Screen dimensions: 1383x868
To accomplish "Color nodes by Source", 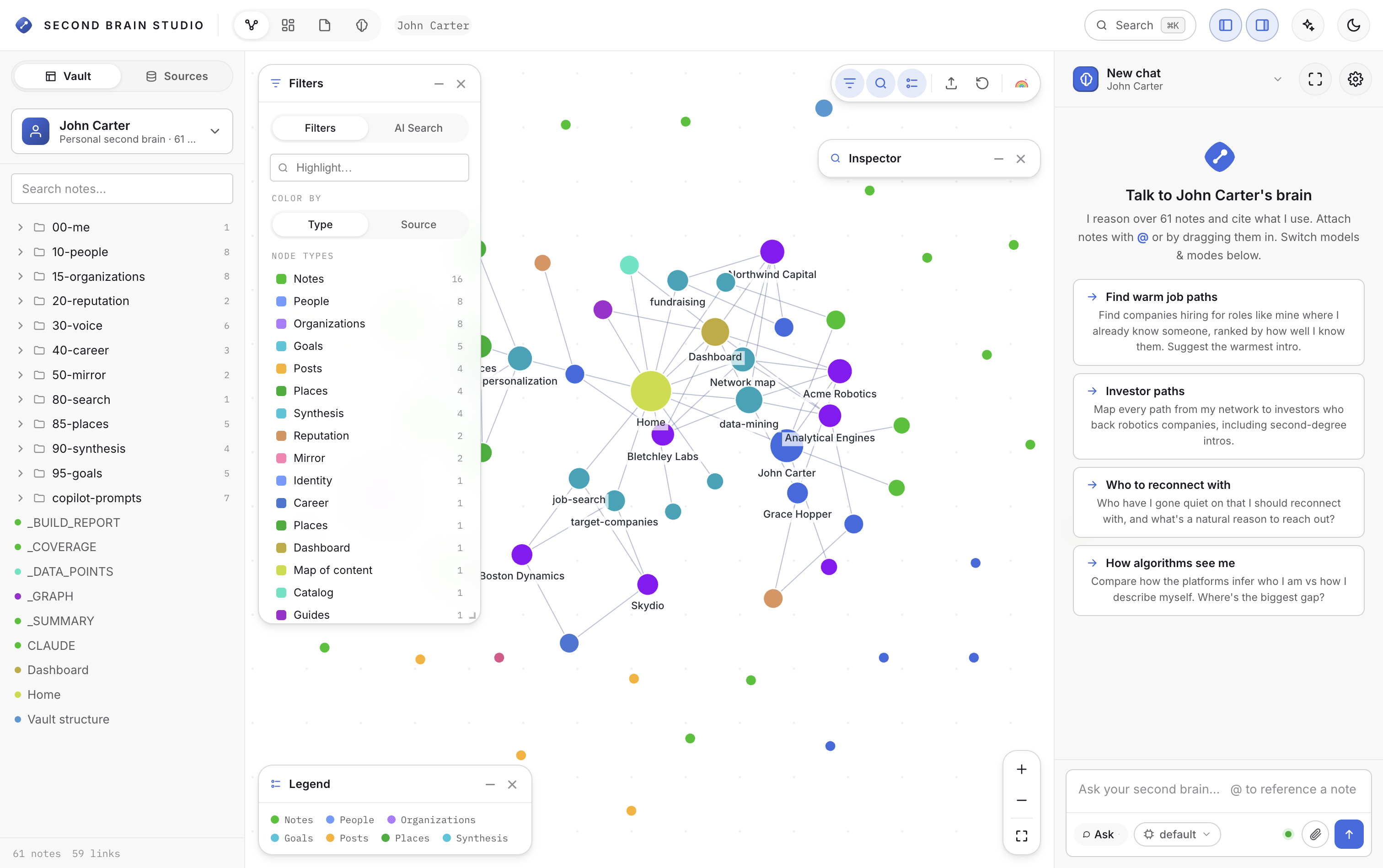I will pyautogui.click(x=418, y=225).
